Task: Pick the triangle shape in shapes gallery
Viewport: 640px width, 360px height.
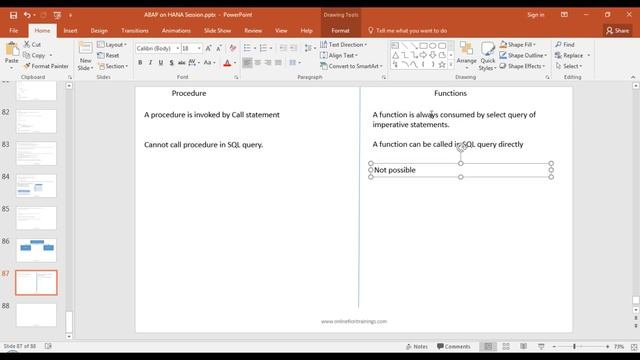Action: 395,55
